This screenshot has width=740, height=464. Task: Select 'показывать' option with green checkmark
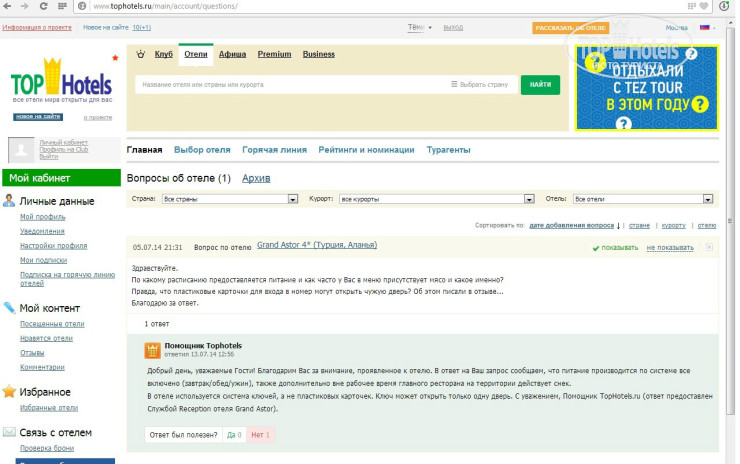tap(619, 247)
